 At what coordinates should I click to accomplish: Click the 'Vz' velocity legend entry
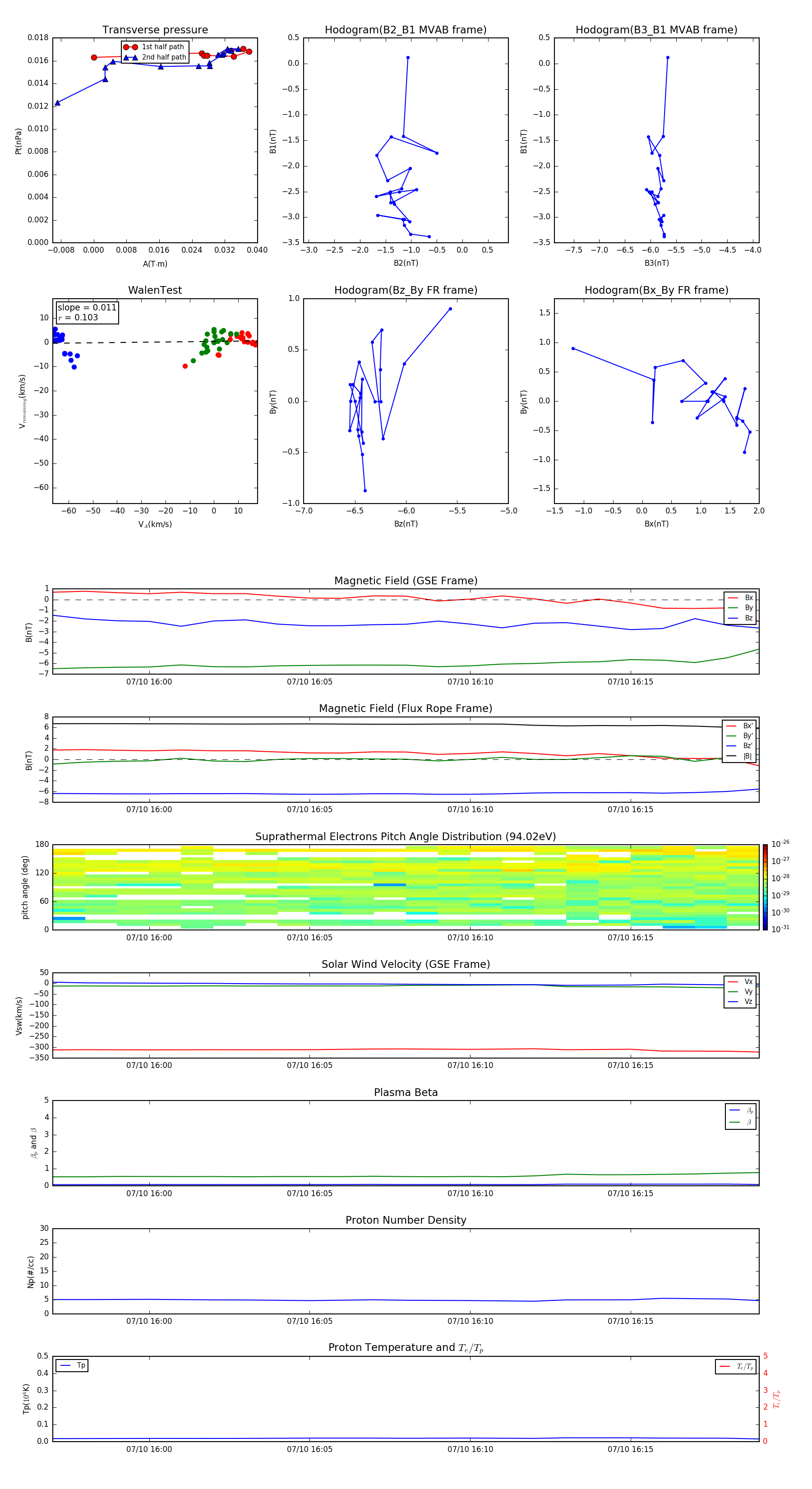[x=740, y=1002]
